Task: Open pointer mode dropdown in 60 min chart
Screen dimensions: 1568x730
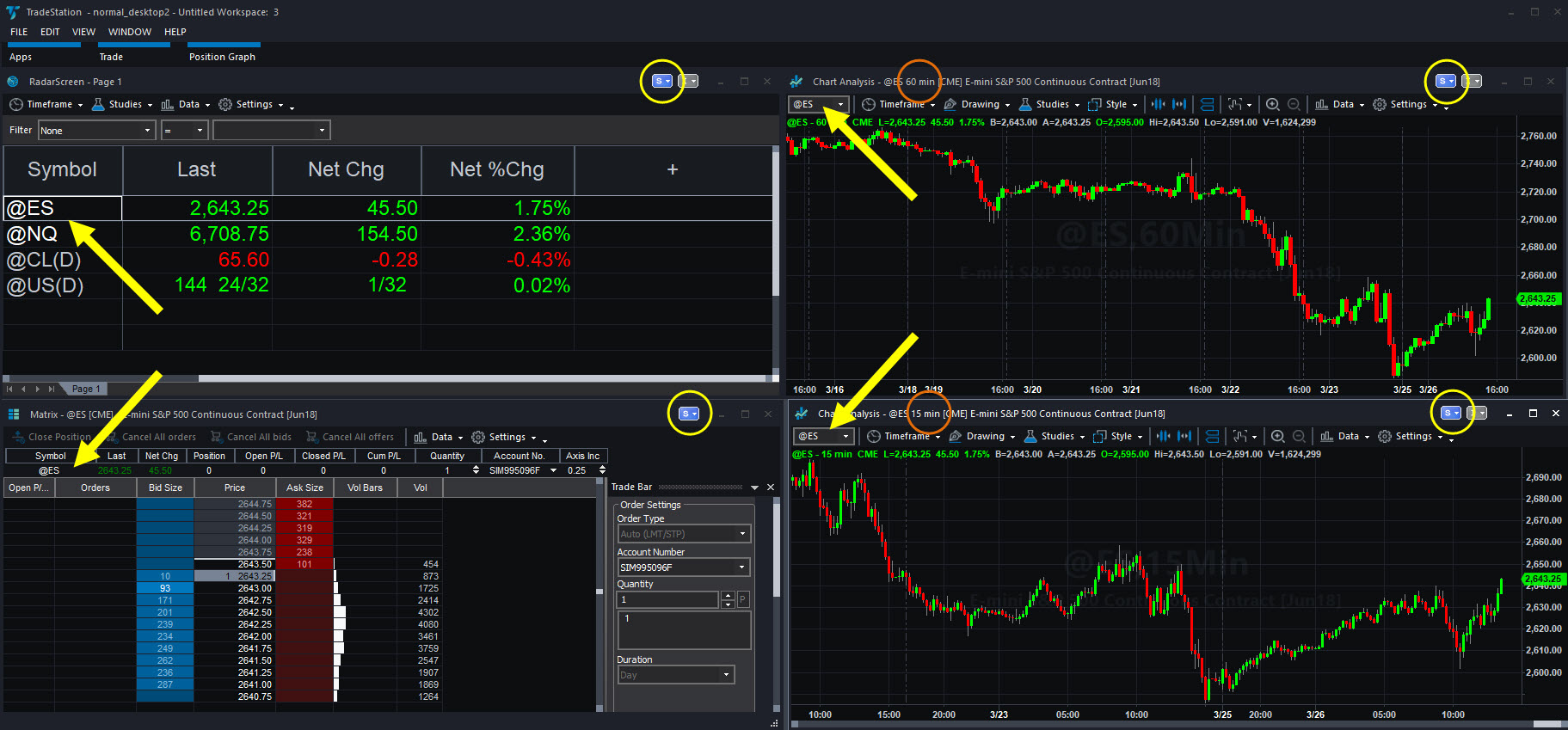Action: (1239, 104)
